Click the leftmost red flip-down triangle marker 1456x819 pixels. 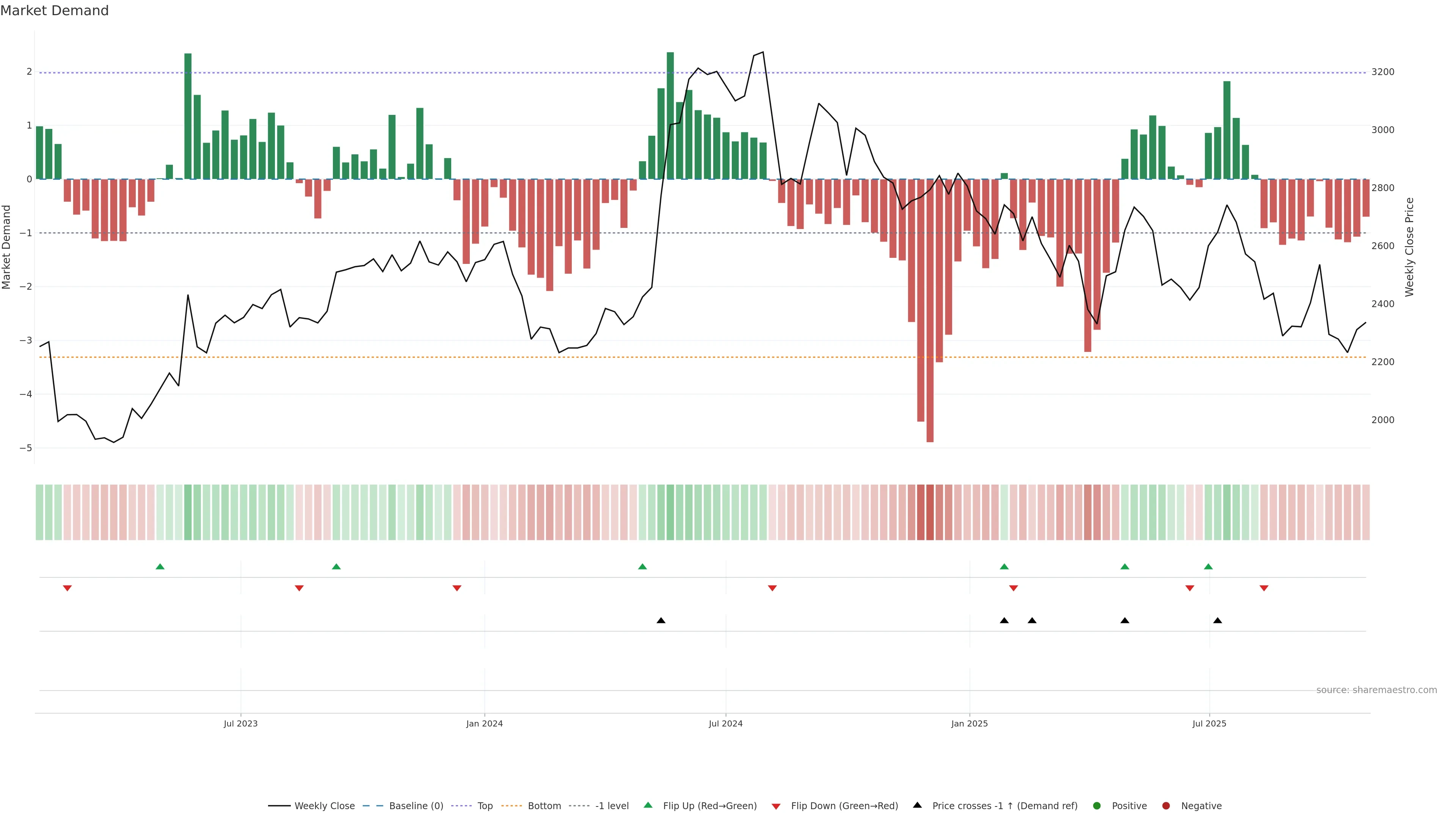pyautogui.click(x=67, y=588)
